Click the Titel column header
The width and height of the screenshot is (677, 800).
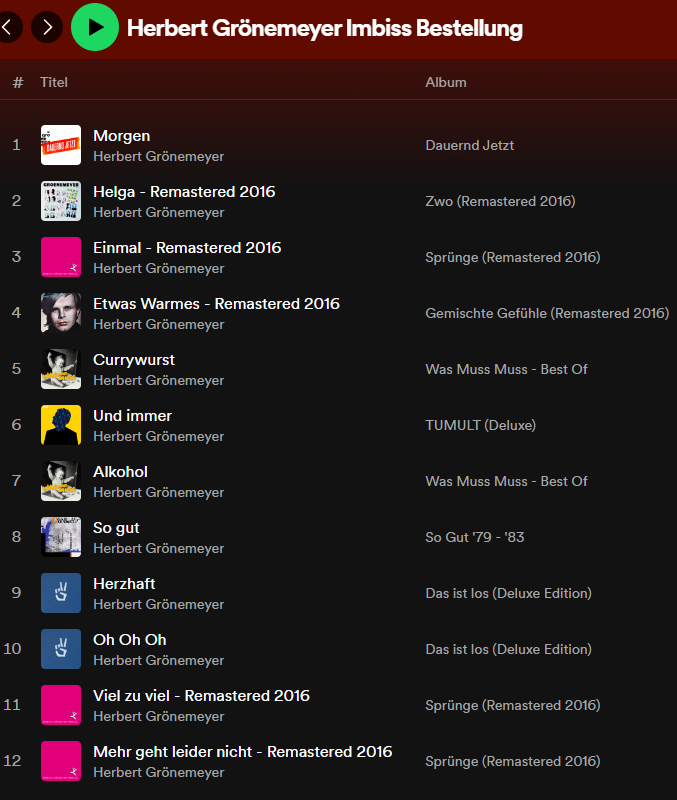click(54, 82)
